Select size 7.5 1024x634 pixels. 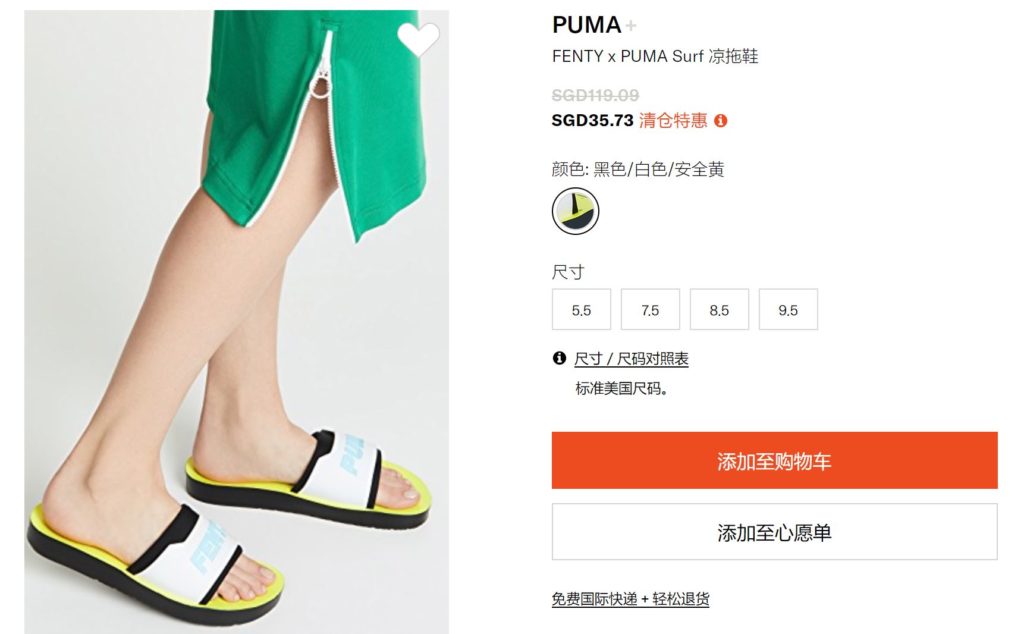650,309
